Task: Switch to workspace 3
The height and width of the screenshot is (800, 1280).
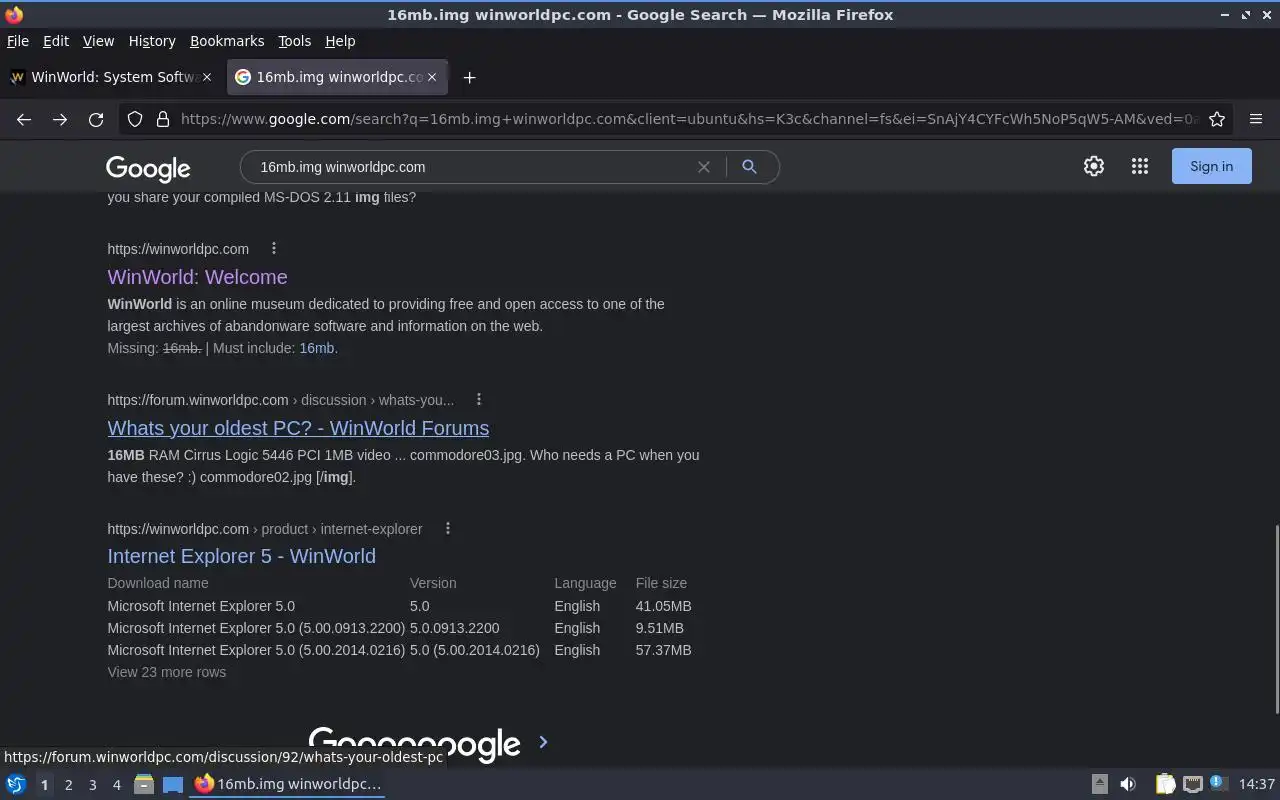Action: (x=92, y=785)
